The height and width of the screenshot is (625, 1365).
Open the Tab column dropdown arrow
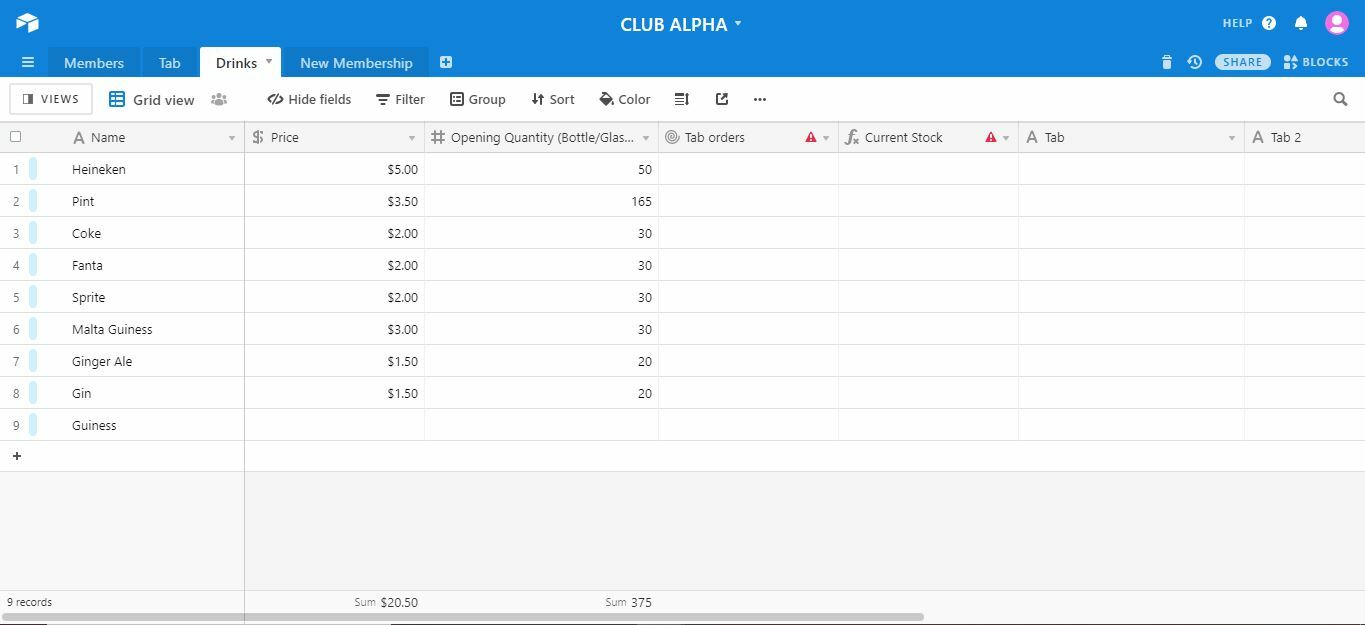(x=1232, y=138)
